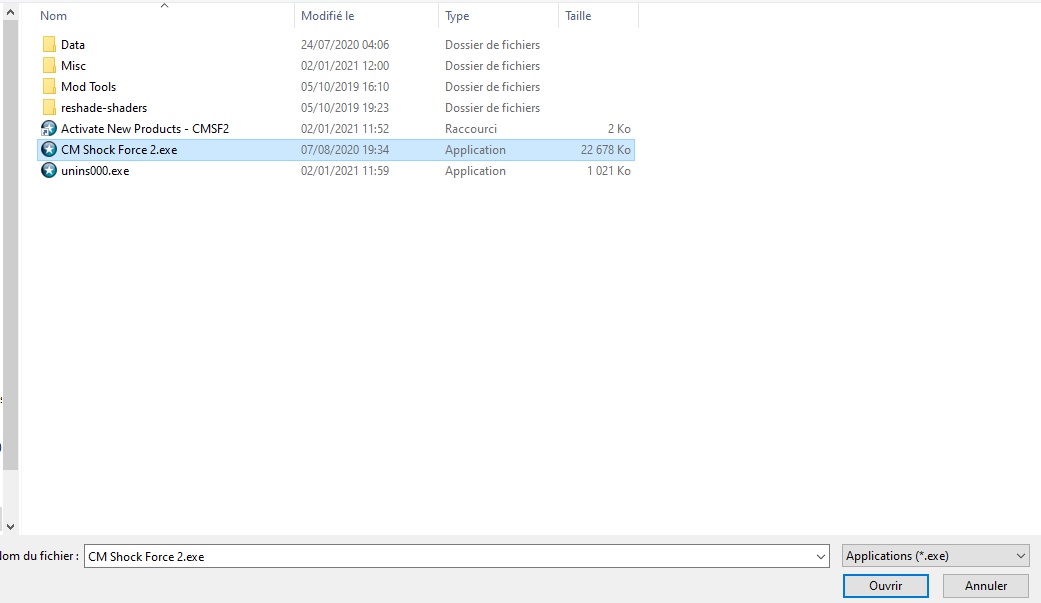The image size is (1041, 603).
Task: Select the "CM Shock Force 2.exe" file name
Action: 120,149
